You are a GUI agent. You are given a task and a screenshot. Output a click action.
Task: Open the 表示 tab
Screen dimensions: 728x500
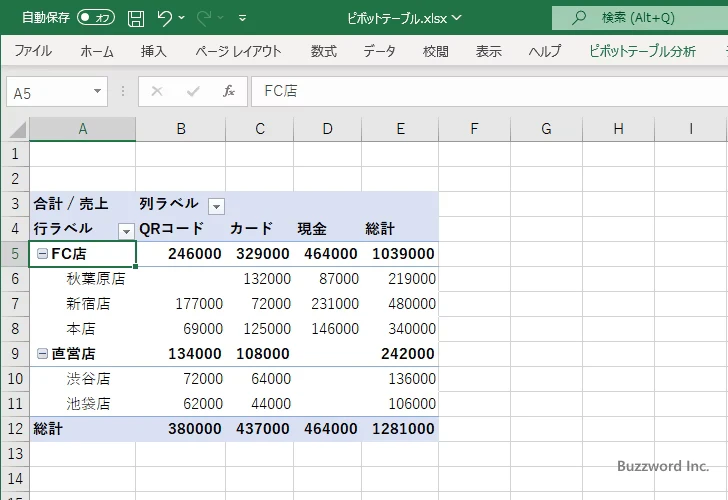click(488, 51)
